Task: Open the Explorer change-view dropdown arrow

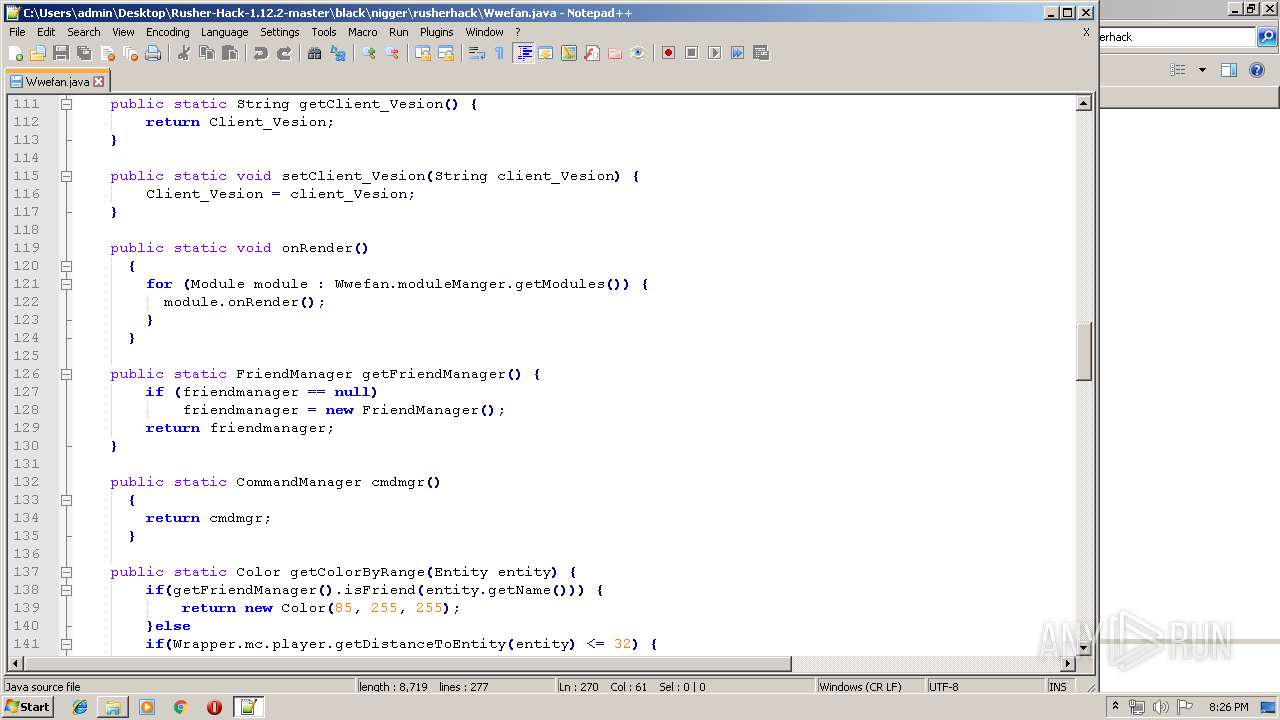Action: [1202, 70]
